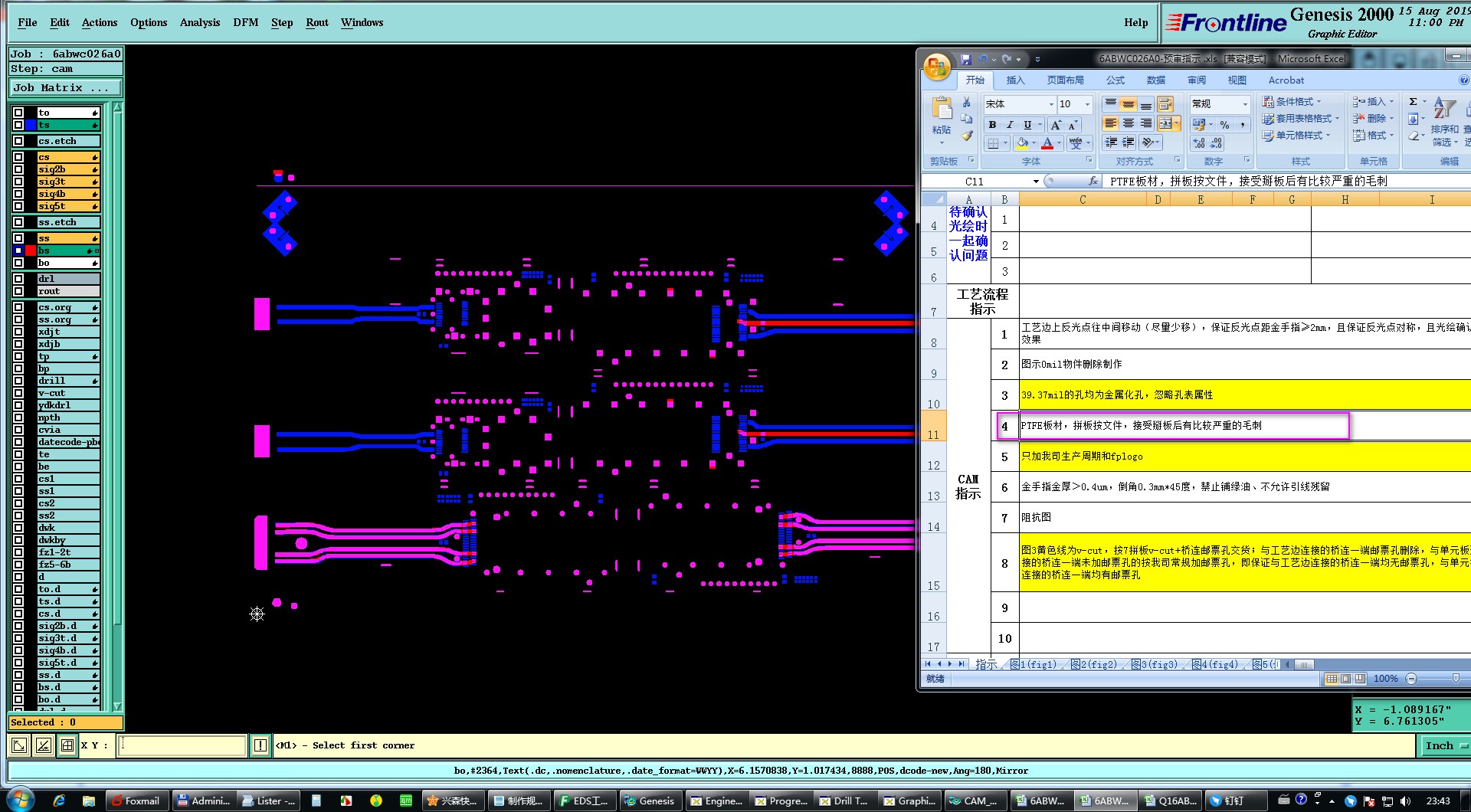The image size is (1471, 812).
Task: Open the Inch units dropdown in Genesis
Action: point(1445,745)
